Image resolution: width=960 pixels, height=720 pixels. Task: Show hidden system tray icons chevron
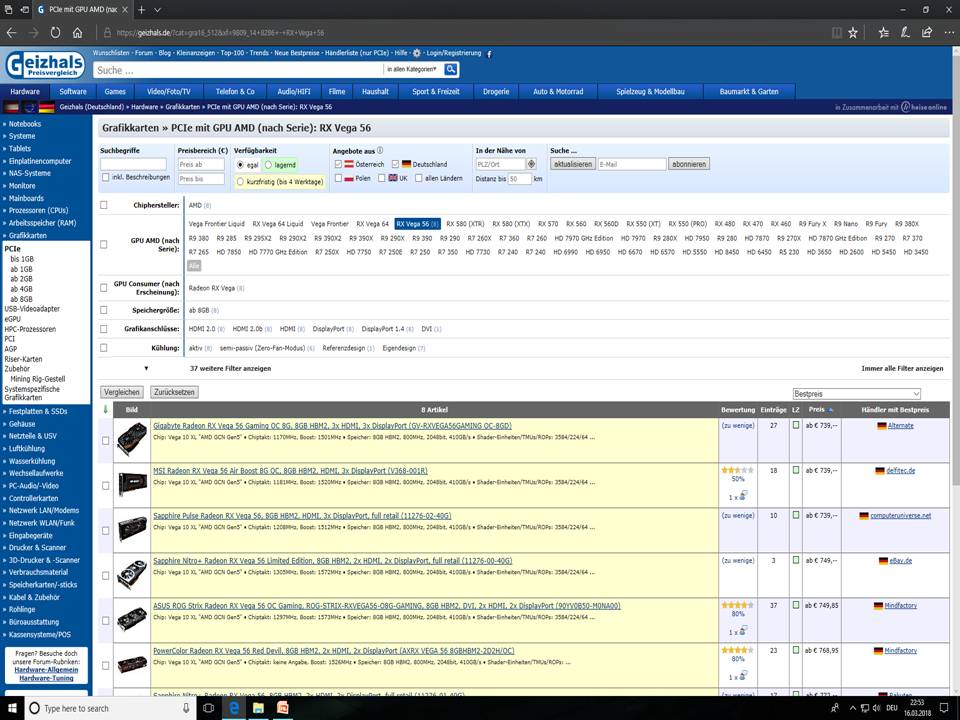(852, 708)
